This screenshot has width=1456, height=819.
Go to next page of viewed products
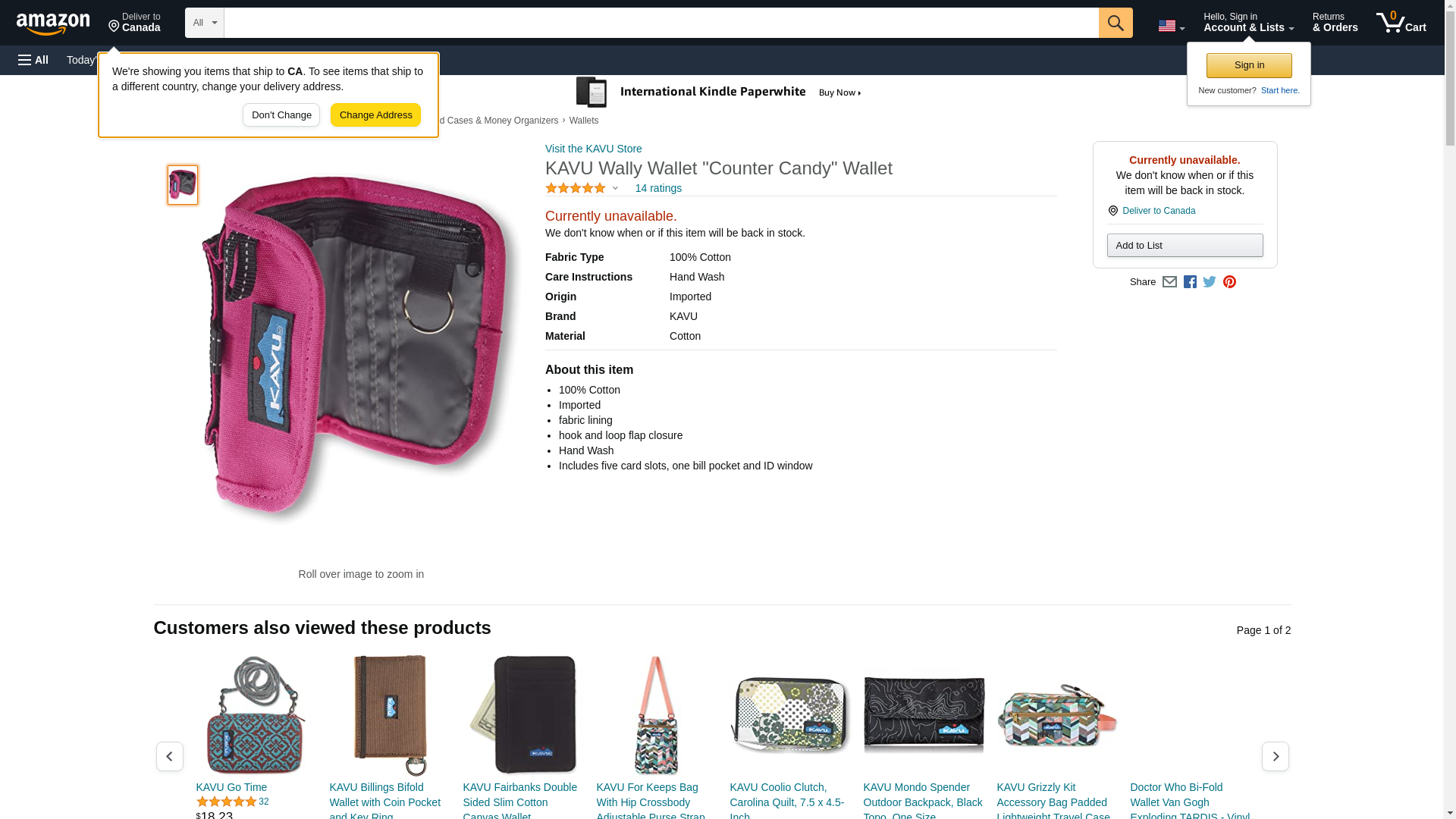pyautogui.click(x=1275, y=757)
